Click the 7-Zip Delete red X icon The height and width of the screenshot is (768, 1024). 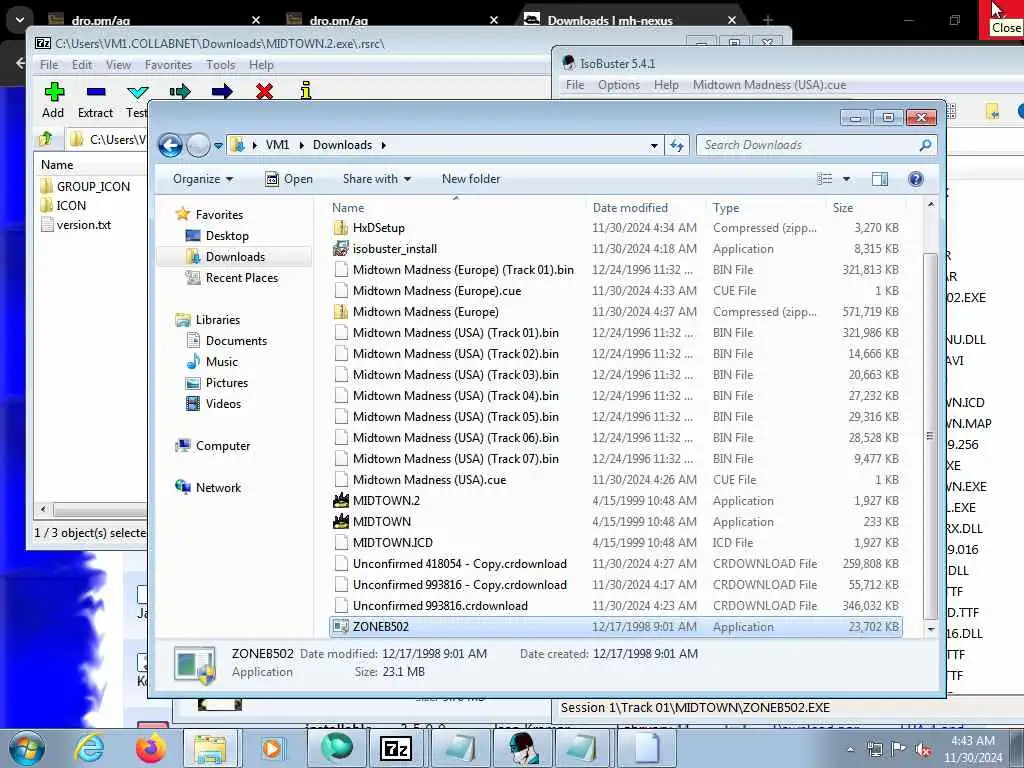point(264,91)
